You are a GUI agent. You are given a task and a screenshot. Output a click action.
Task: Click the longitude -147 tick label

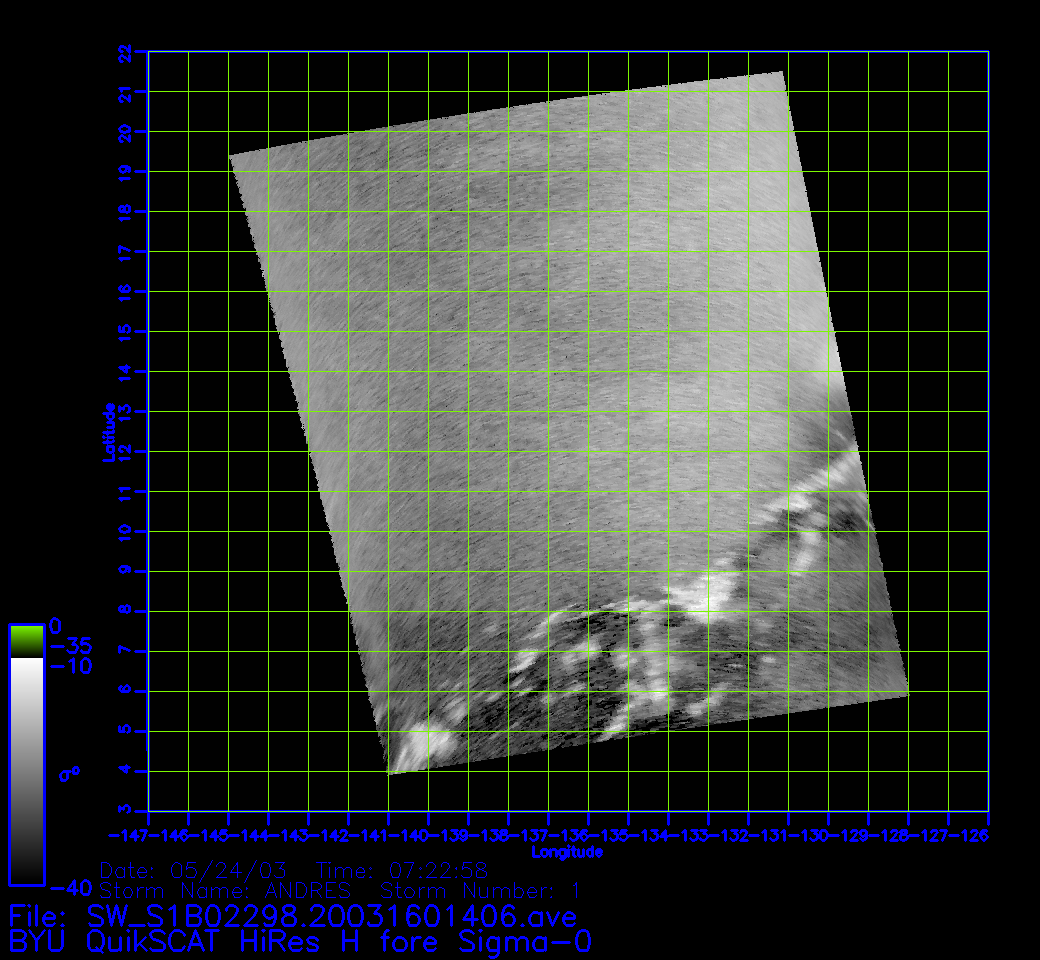pyautogui.click(x=128, y=835)
